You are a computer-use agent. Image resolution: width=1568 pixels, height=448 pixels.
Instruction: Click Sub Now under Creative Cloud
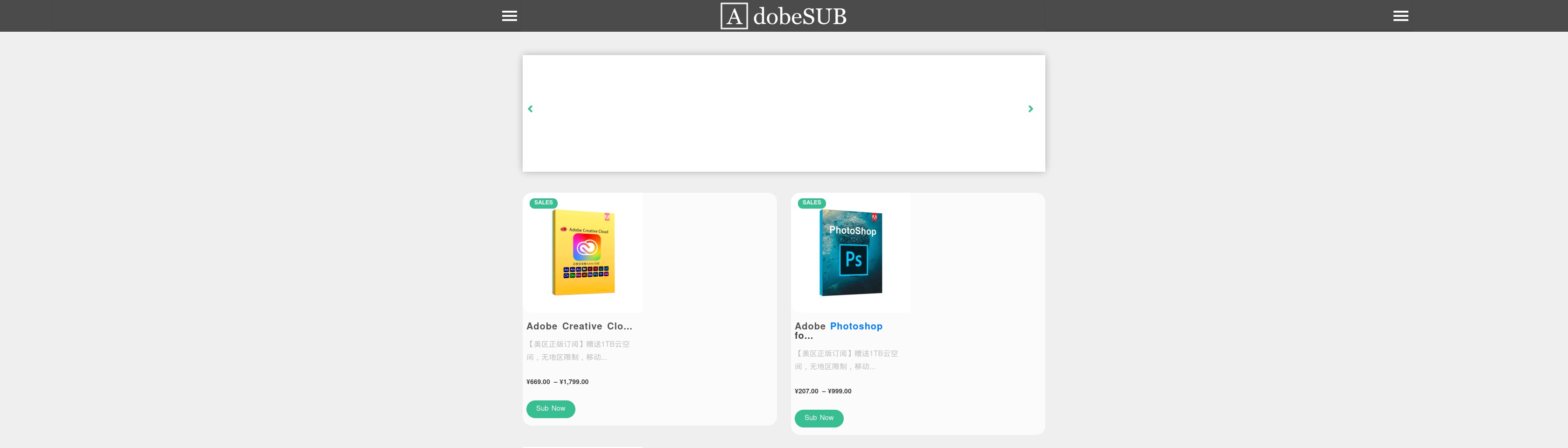[x=551, y=408]
